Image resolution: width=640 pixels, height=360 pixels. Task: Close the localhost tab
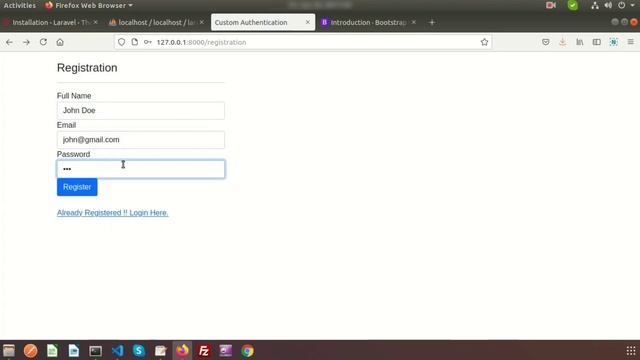(202, 22)
